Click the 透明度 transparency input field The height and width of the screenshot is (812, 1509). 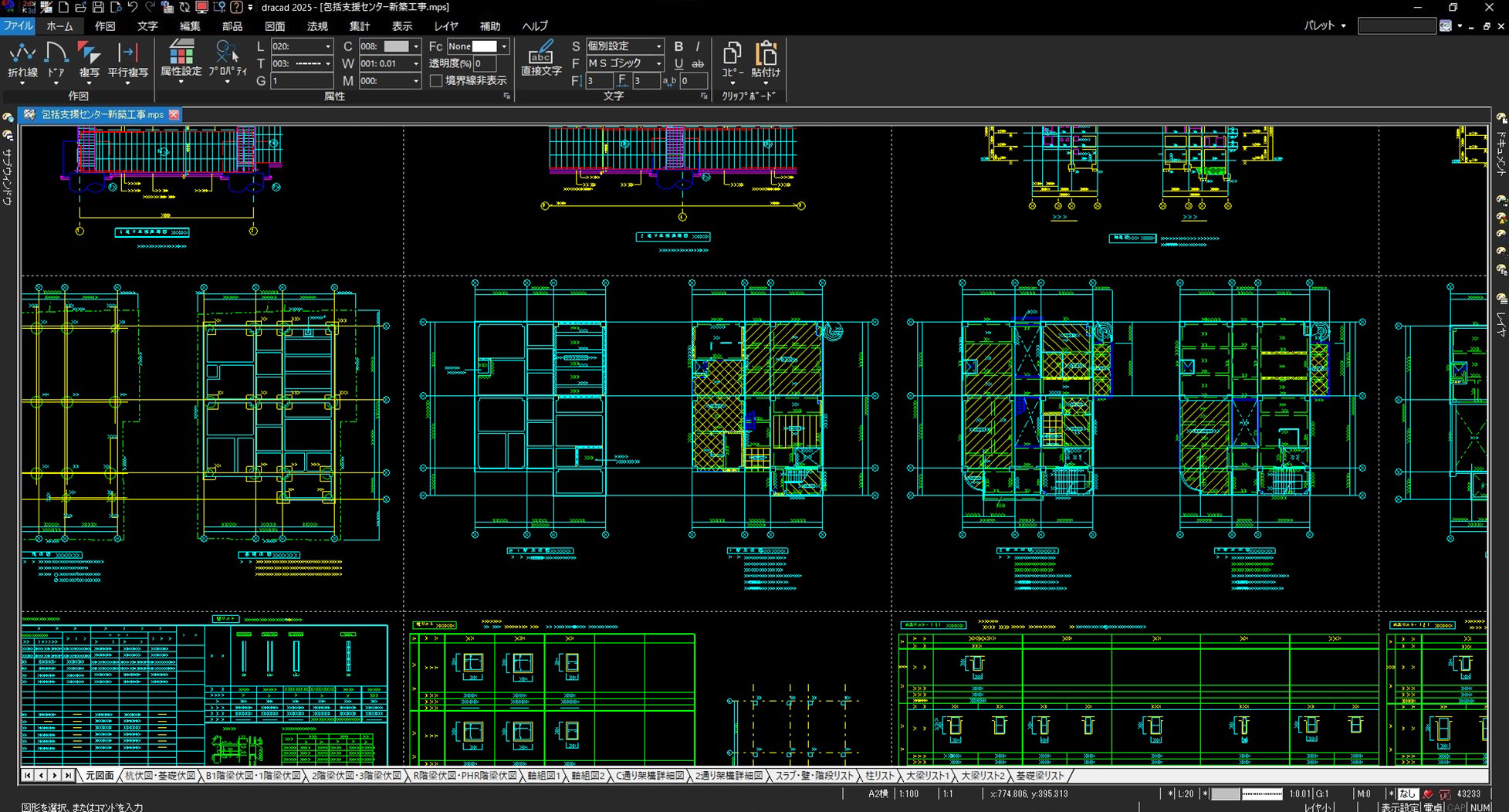click(x=486, y=63)
